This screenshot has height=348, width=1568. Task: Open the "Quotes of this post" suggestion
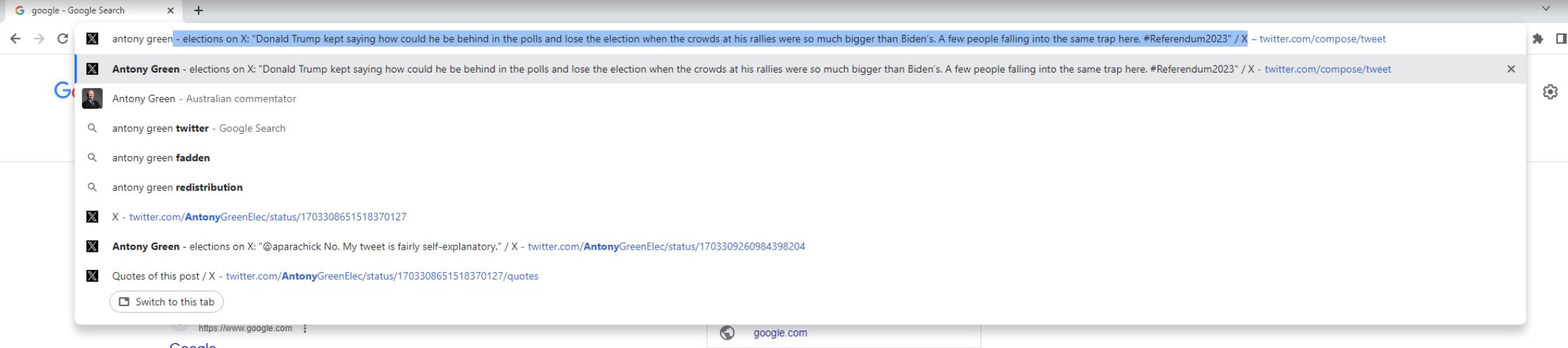[x=325, y=276]
